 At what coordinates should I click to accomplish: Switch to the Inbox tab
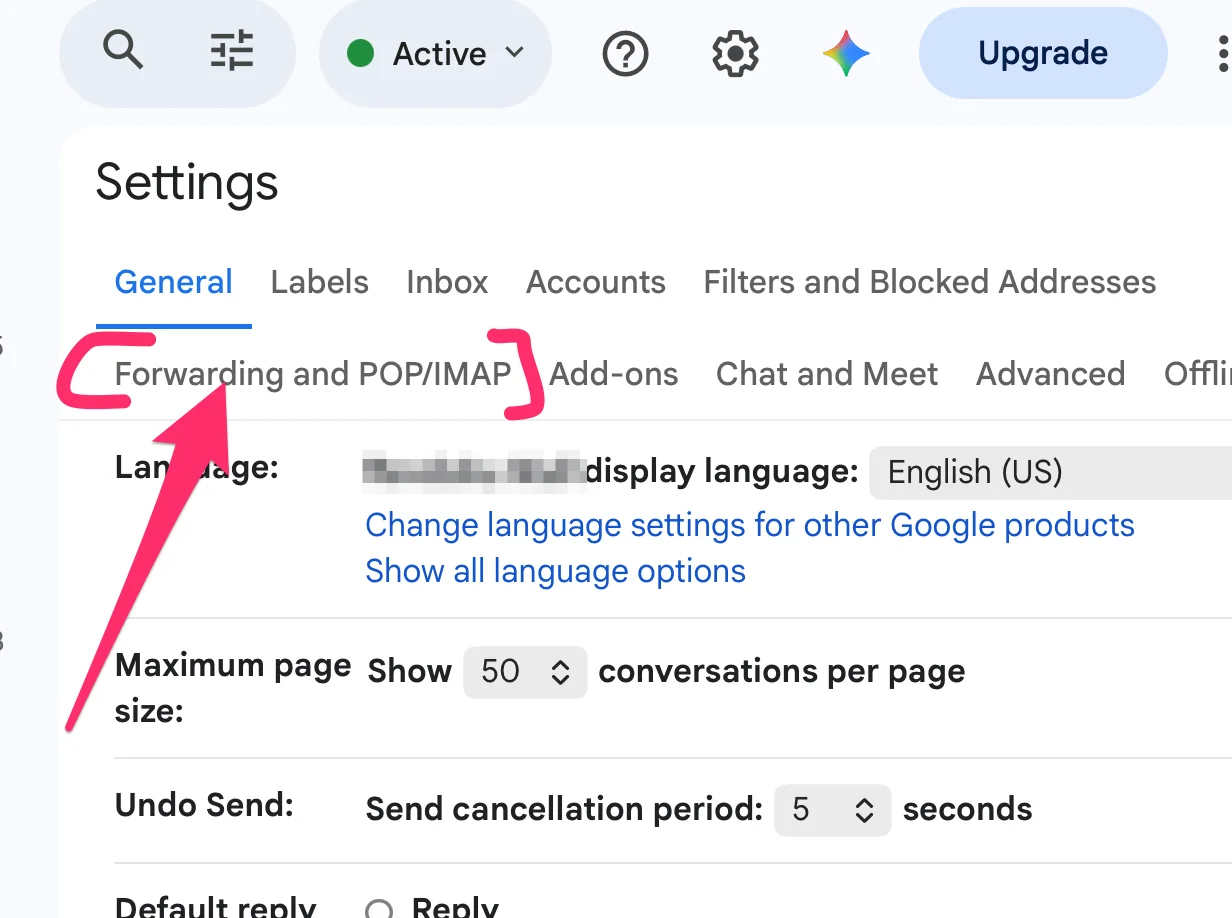tap(447, 282)
